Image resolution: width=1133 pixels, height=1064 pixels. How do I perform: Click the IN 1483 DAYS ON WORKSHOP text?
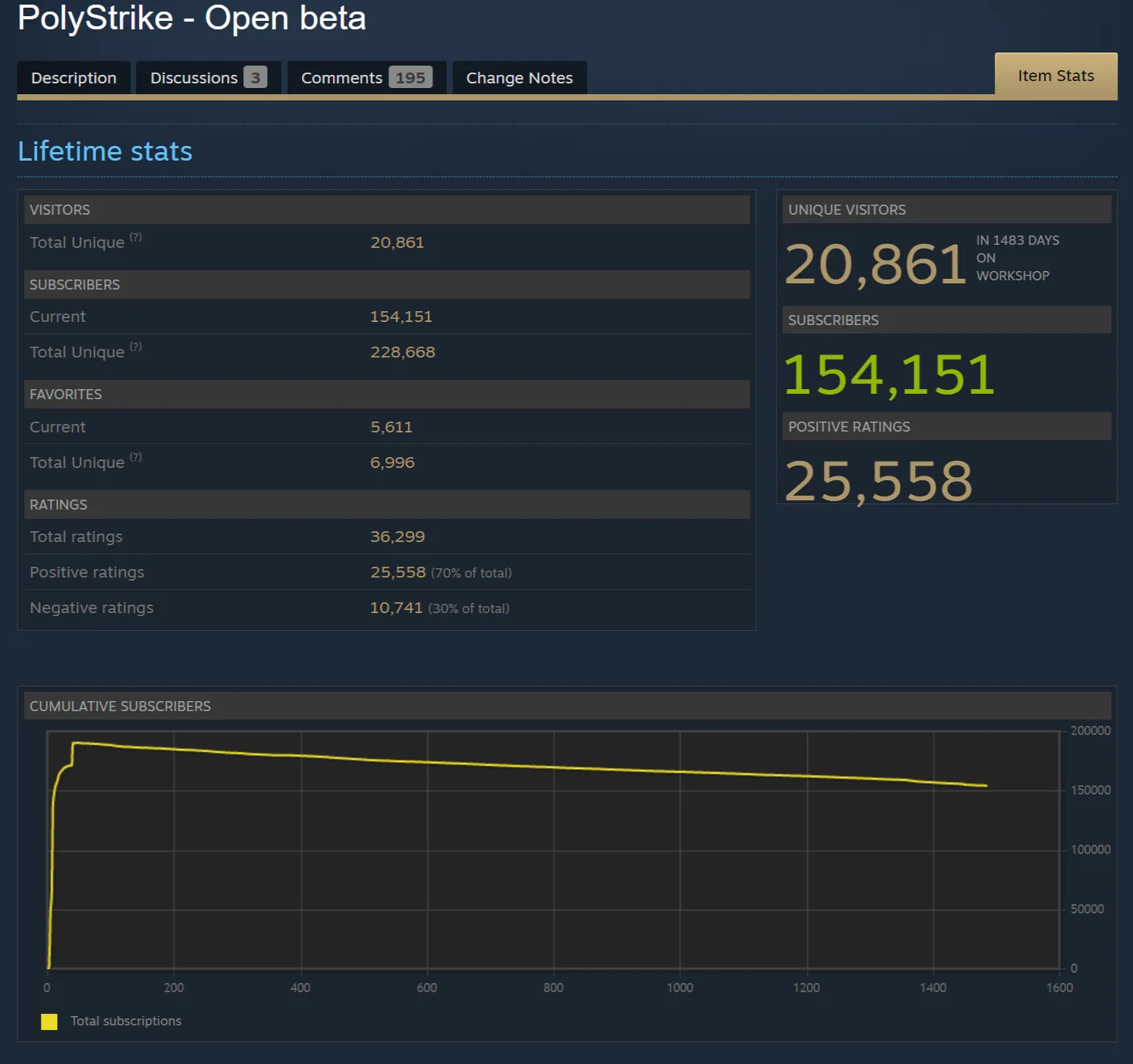tap(1018, 258)
